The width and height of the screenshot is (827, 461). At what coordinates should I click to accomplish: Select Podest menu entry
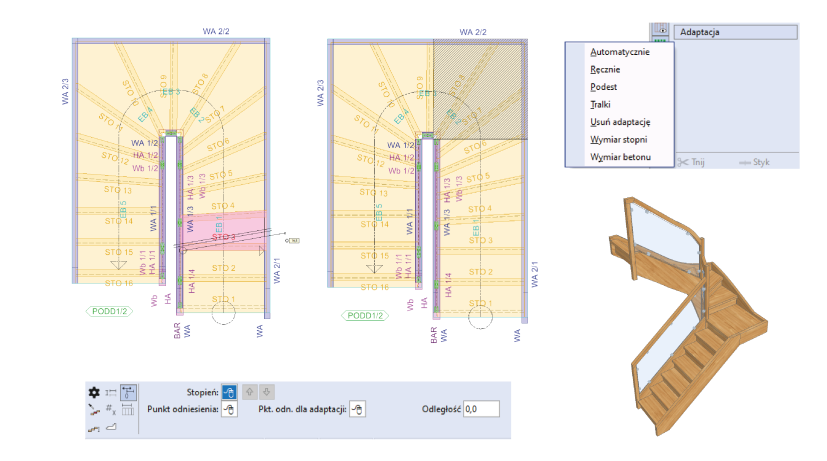pyautogui.click(x=604, y=87)
